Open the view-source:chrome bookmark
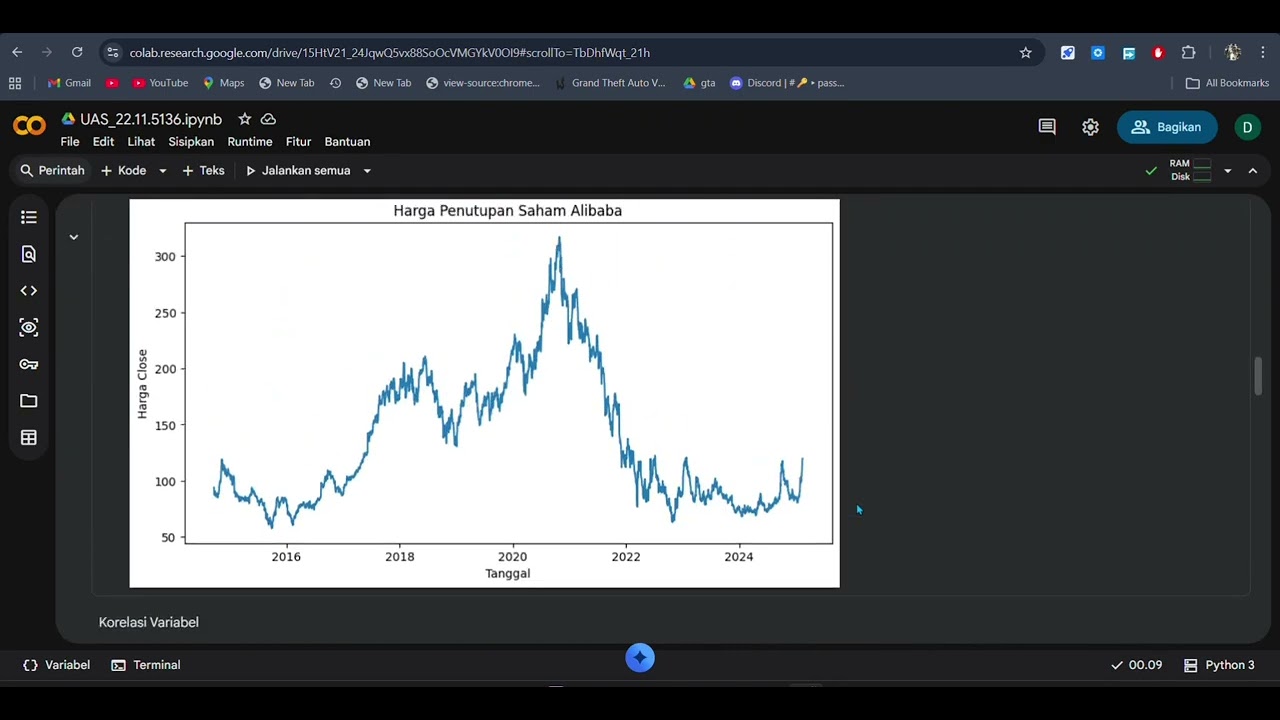 click(482, 83)
